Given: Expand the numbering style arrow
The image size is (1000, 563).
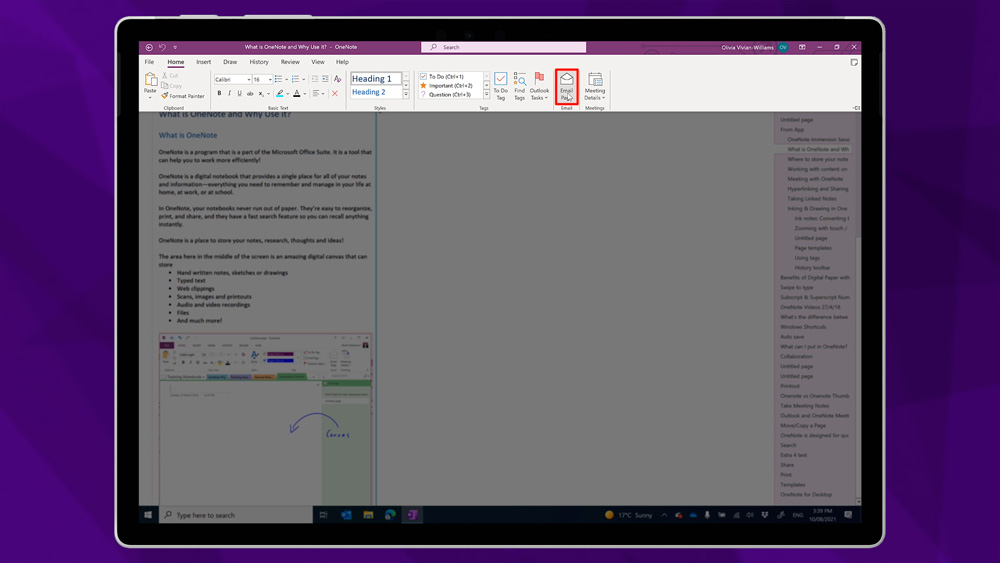Looking at the screenshot, I should pyautogui.click(x=304, y=80).
